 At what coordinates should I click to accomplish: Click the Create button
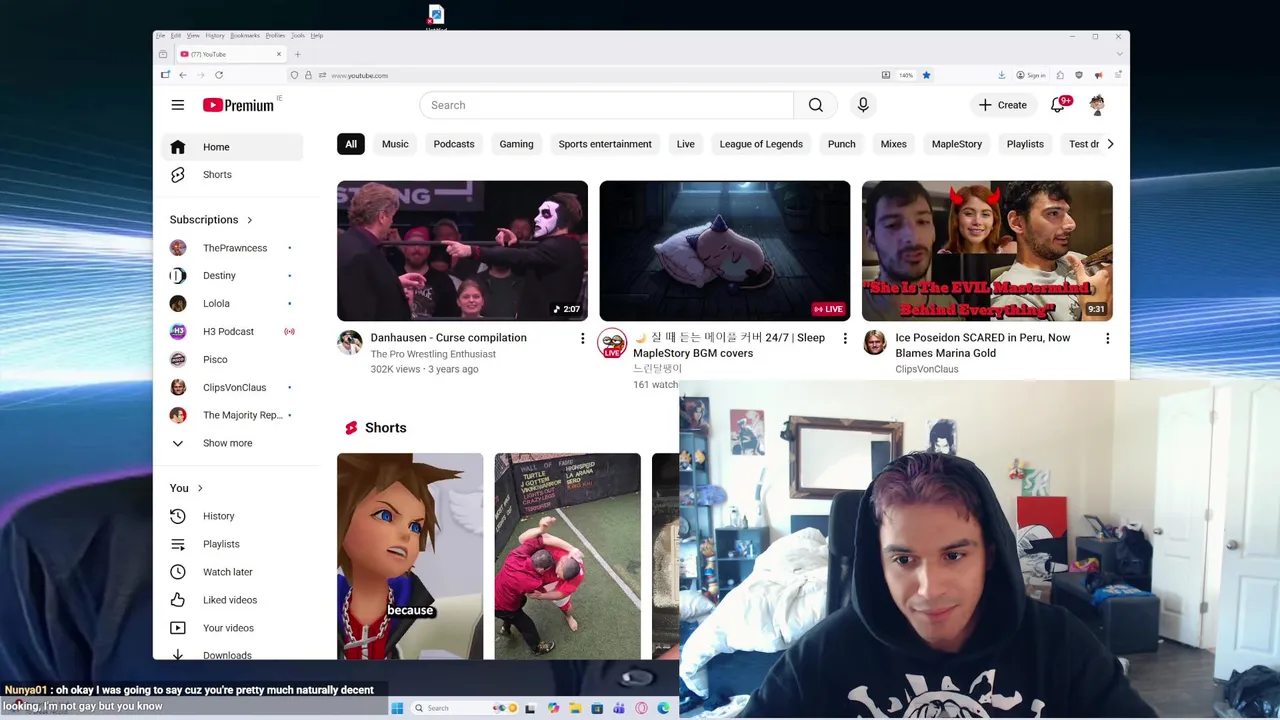coord(1003,105)
